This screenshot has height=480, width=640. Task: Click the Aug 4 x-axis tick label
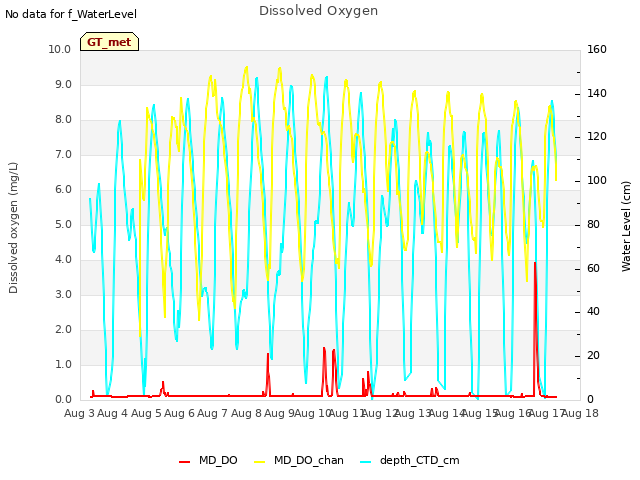coord(113,413)
